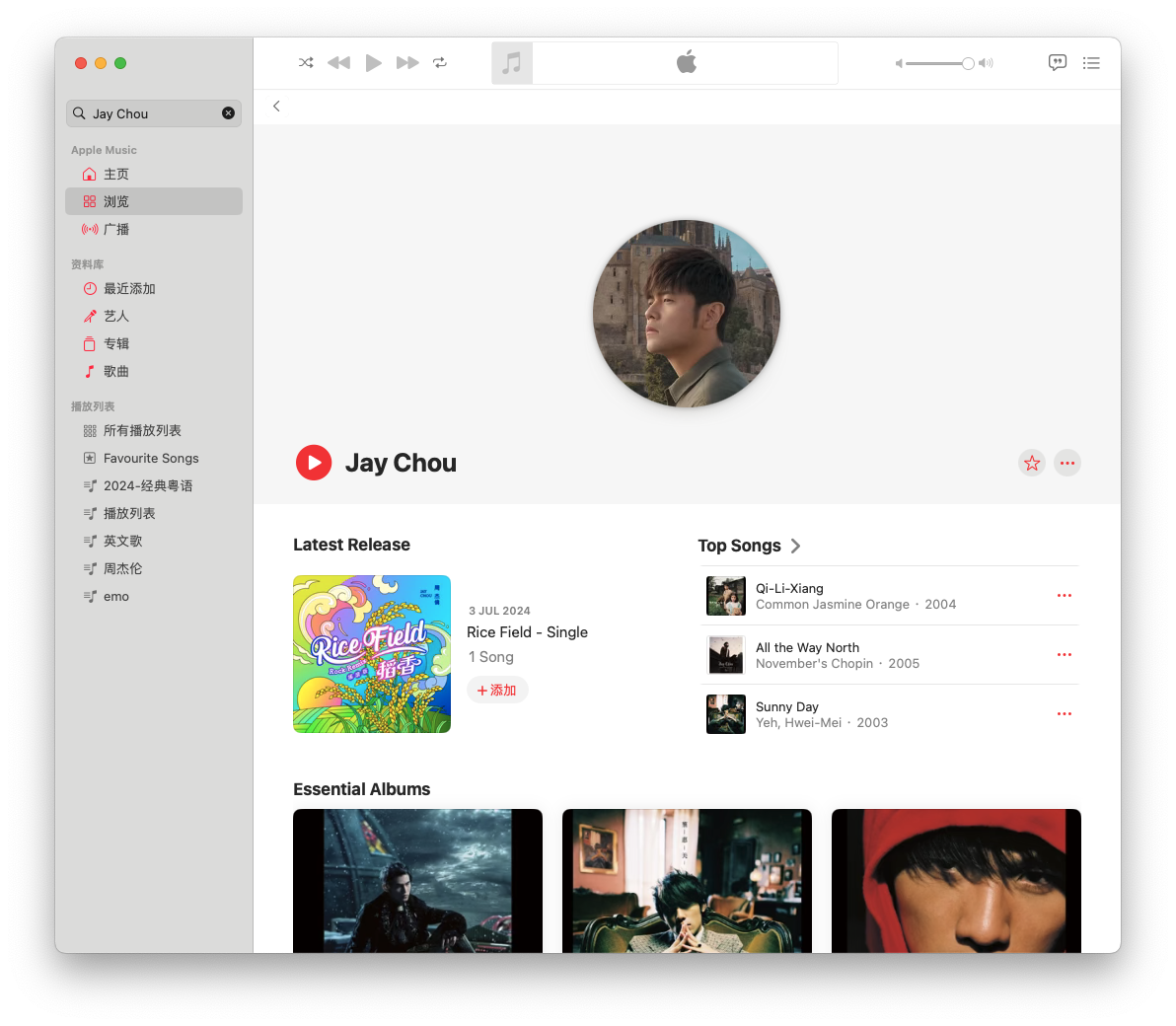
Task: Open the red hood Essential Album cover
Action: [956, 881]
